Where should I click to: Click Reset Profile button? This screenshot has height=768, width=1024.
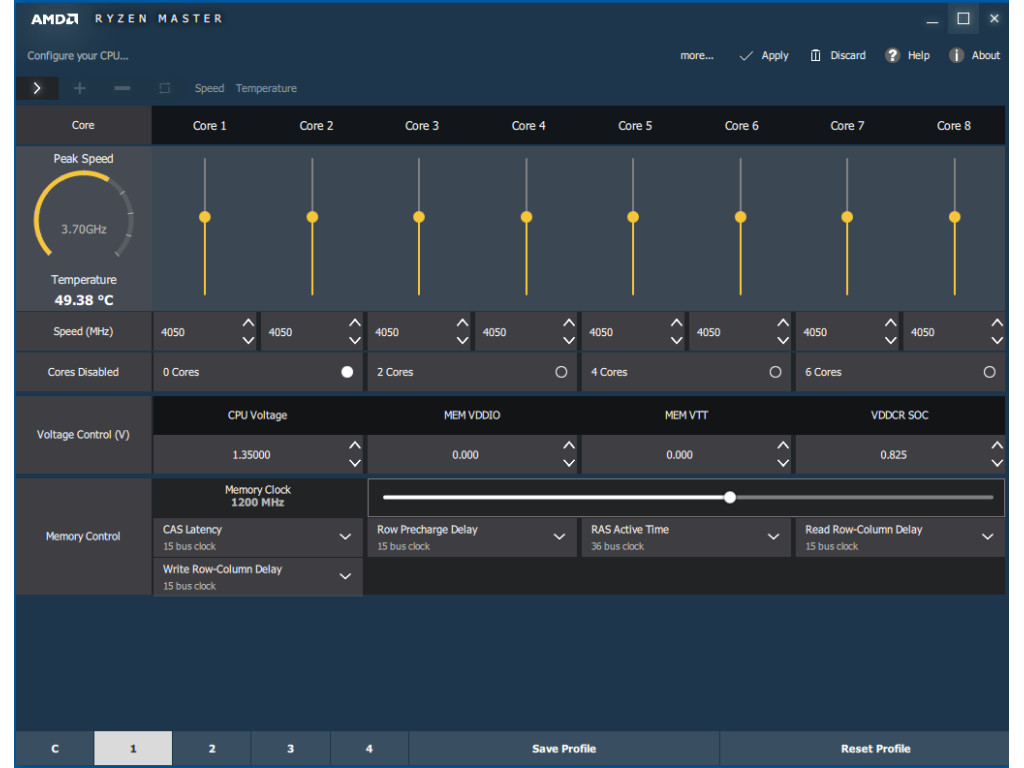(x=875, y=748)
